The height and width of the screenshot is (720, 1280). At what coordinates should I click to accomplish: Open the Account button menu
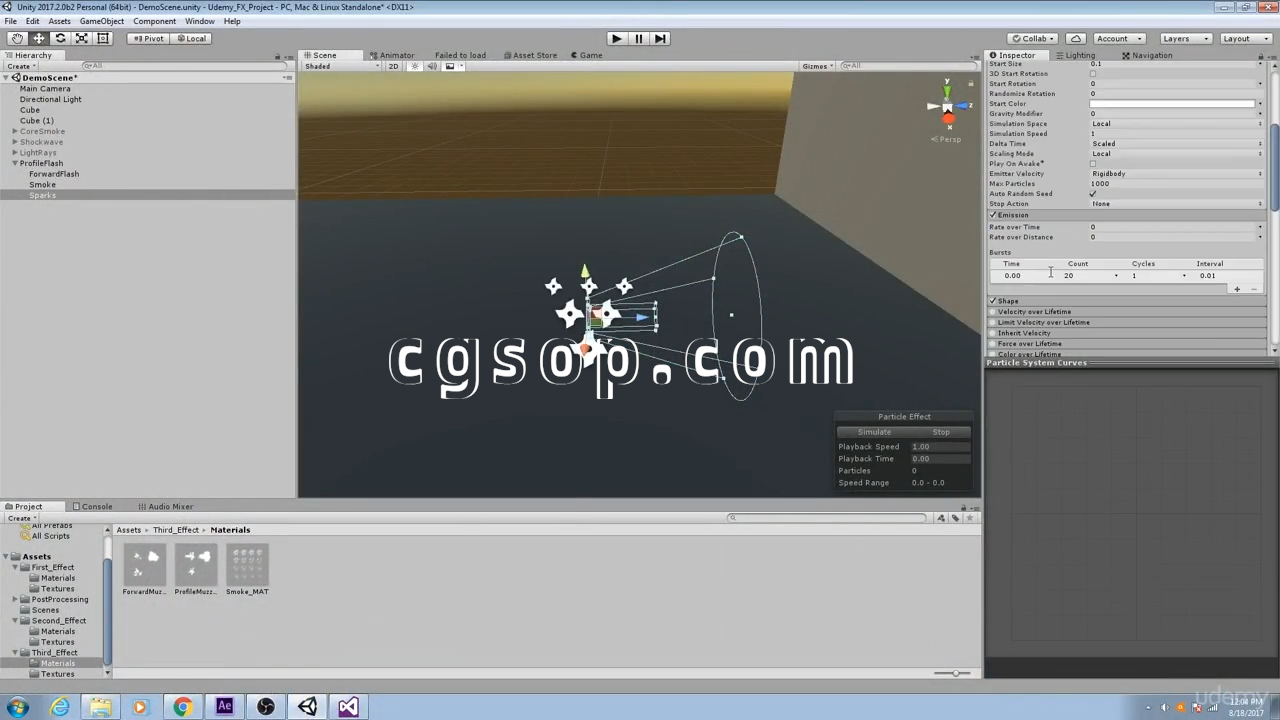[x=1118, y=38]
